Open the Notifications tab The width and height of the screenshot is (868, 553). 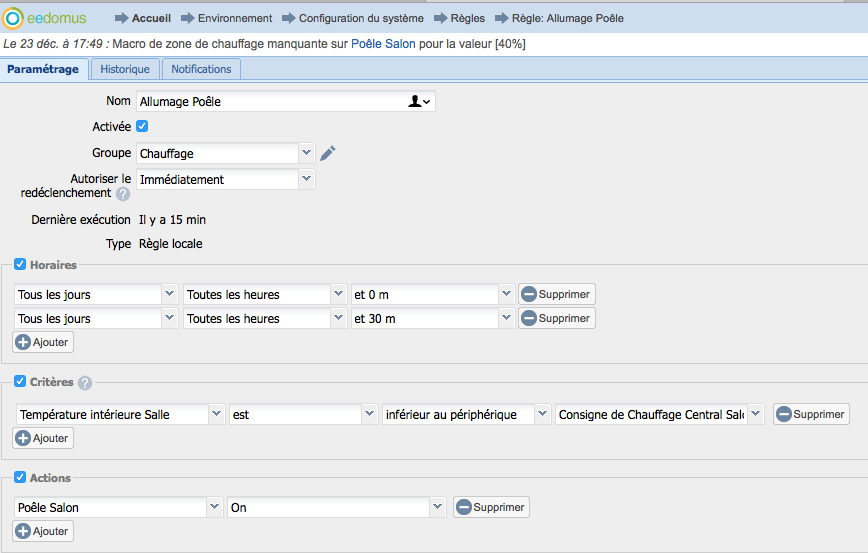point(201,69)
